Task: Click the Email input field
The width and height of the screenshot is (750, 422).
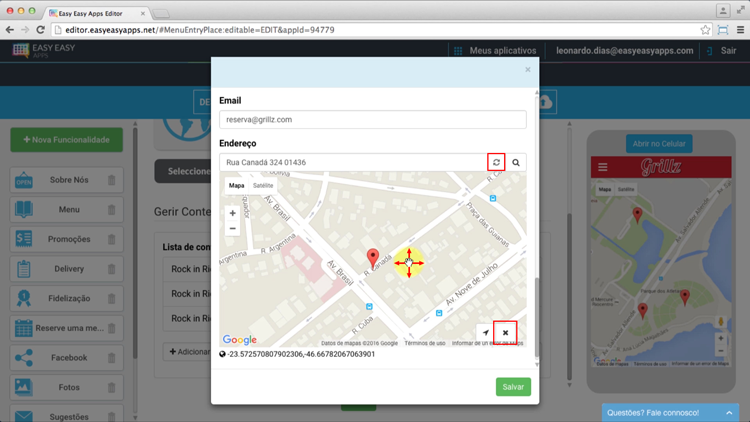Action: click(372, 120)
